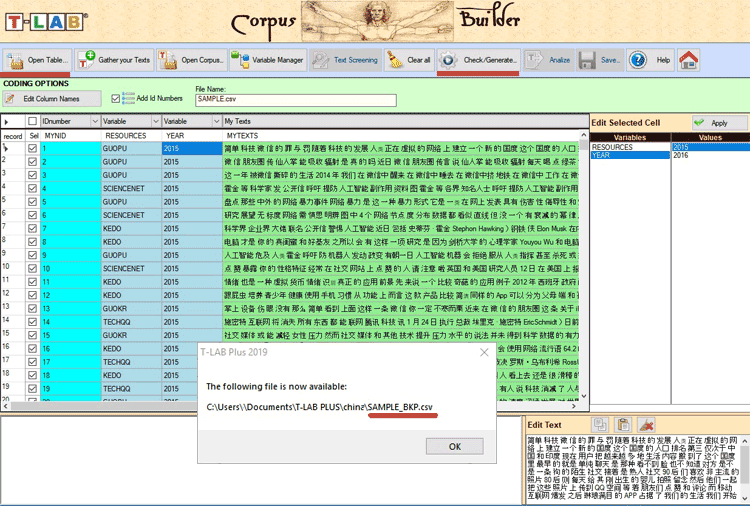Close the T-LAB Plus 2019 dialog
This screenshot has height=506, width=750.
(x=484, y=352)
